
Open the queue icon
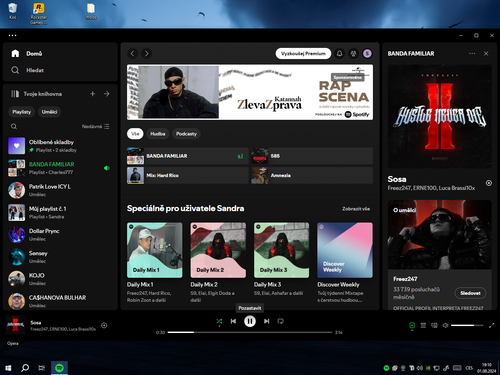pos(423,325)
